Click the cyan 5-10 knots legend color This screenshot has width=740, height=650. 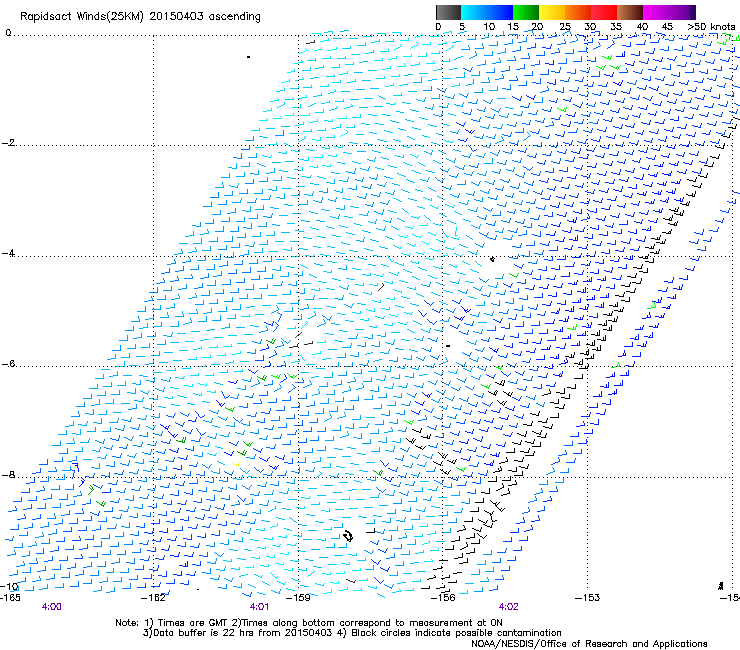tap(473, 12)
